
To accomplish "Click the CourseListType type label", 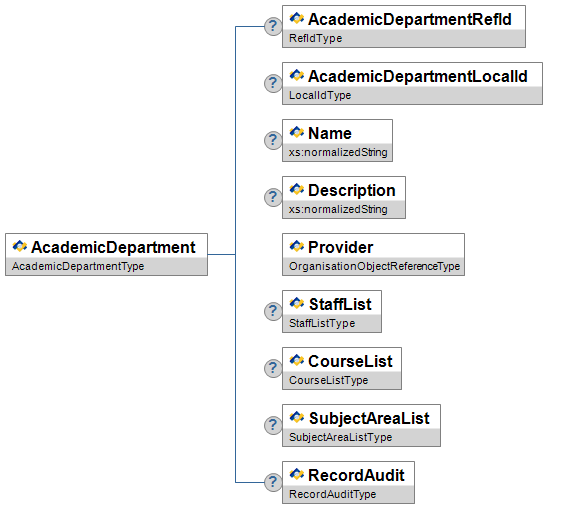I will coord(329,380).
